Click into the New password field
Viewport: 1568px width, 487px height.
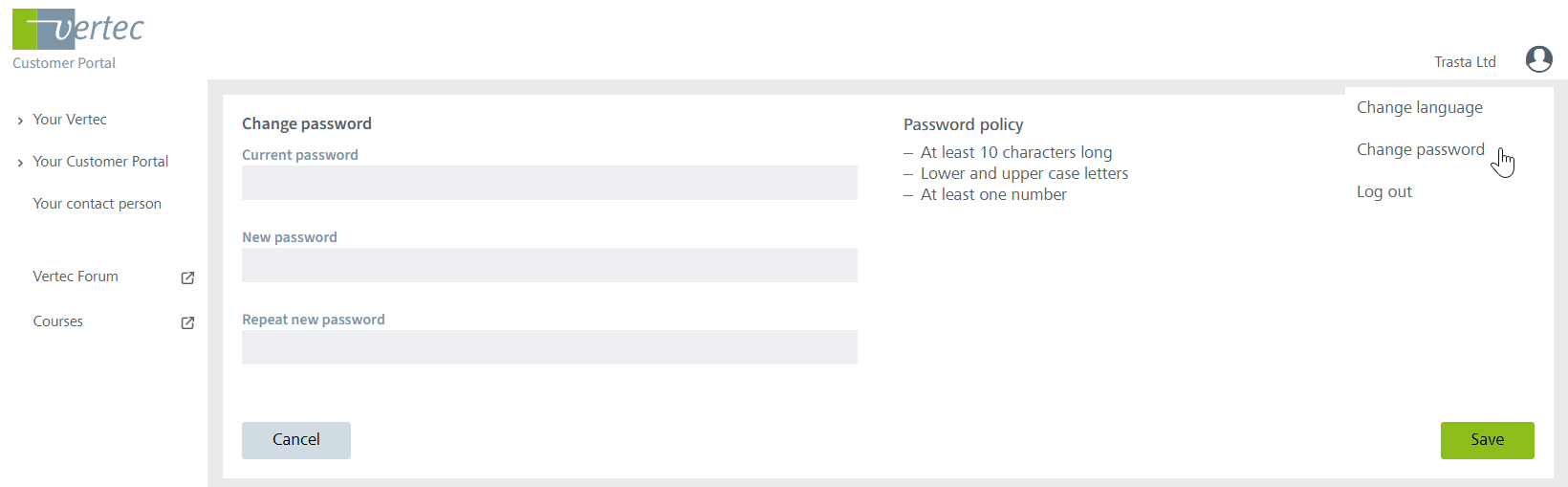tap(549, 265)
